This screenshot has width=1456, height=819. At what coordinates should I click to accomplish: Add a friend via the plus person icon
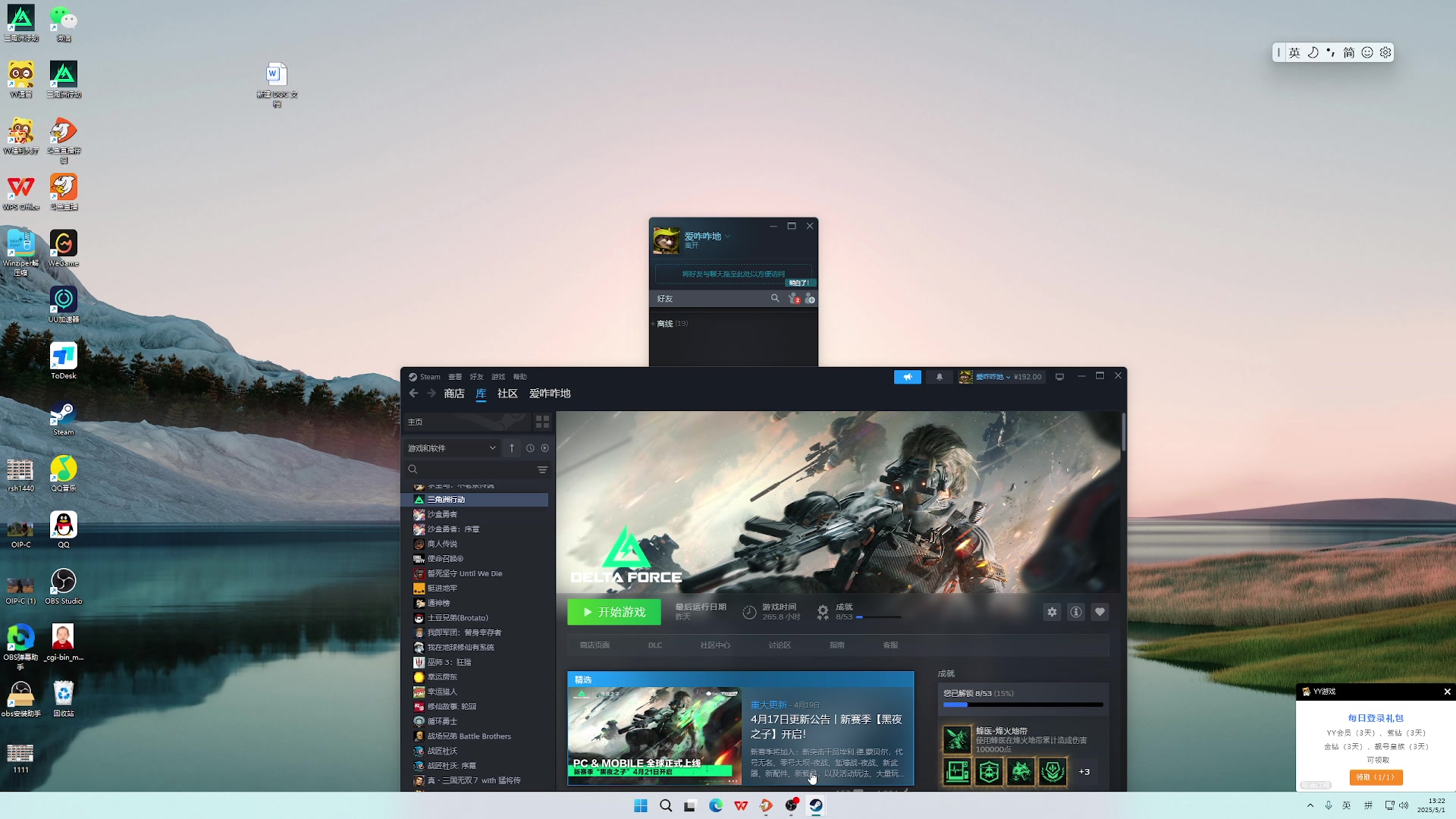(810, 299)
